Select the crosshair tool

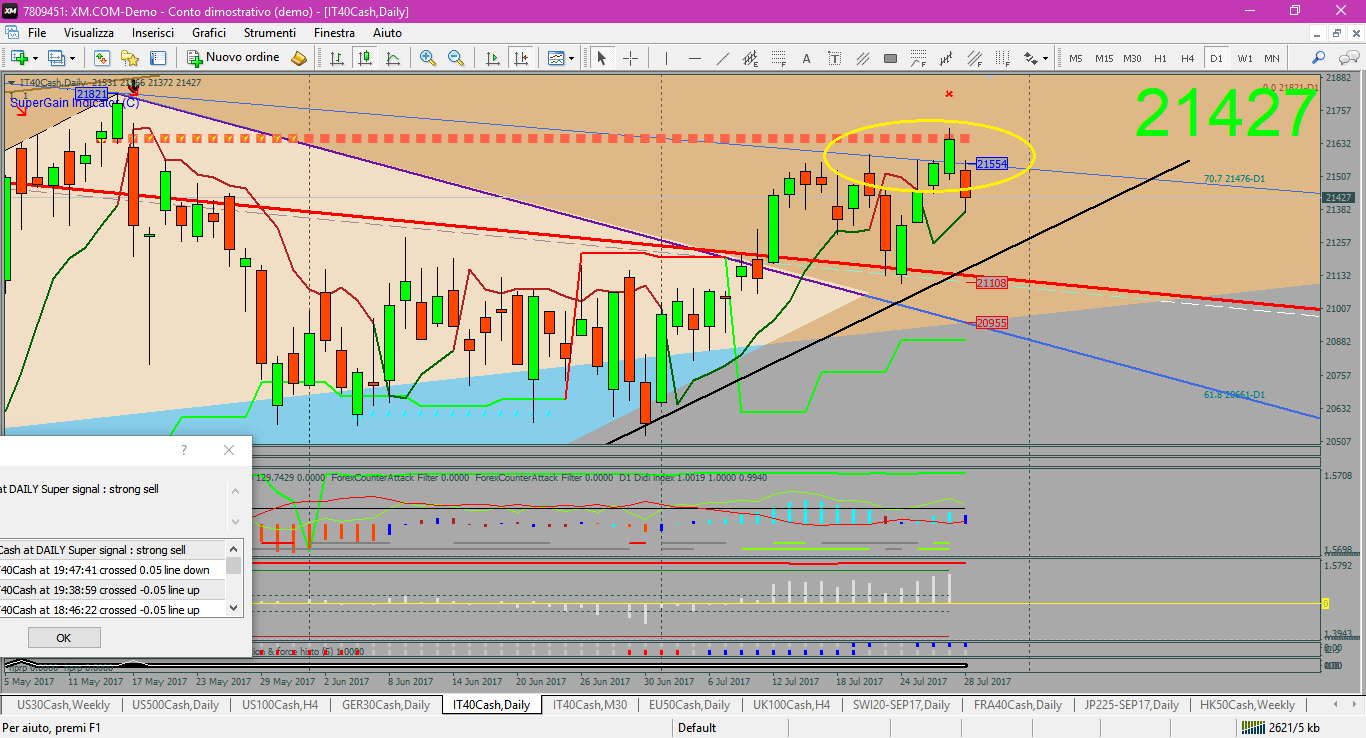630,58
